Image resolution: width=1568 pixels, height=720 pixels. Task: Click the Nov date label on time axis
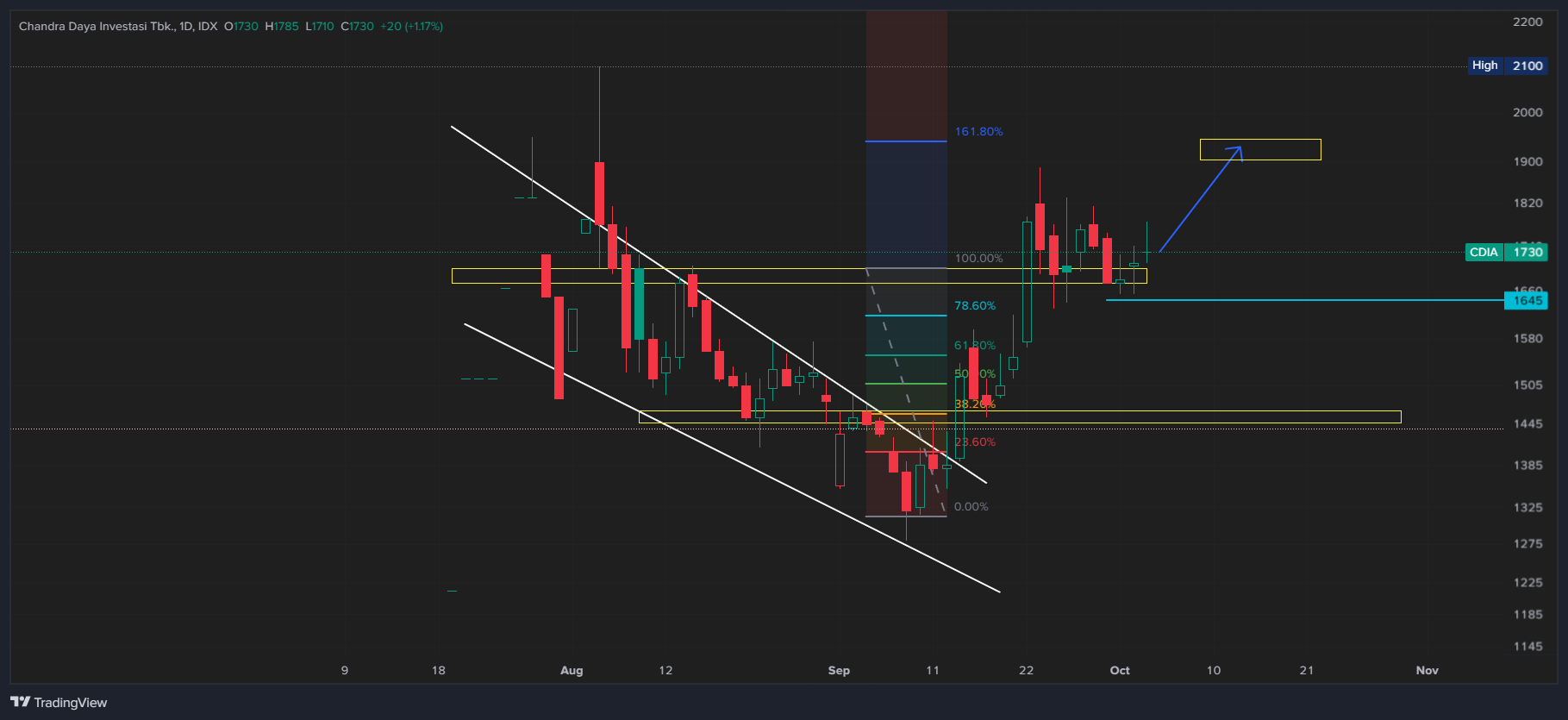tap(1427, 670)
